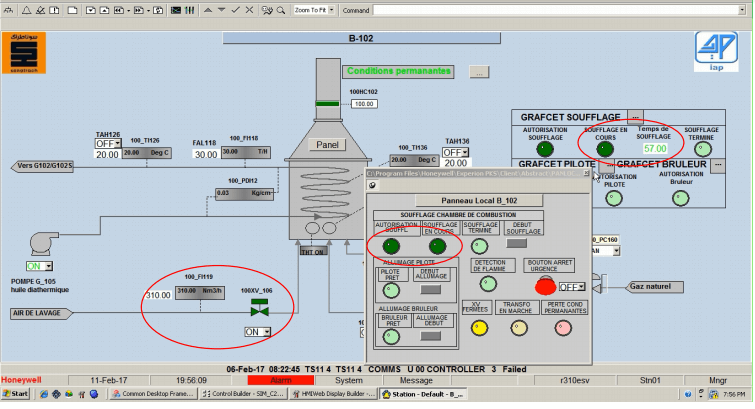
Task: Open the Message status bar item
Action: [x=416, y=380]
